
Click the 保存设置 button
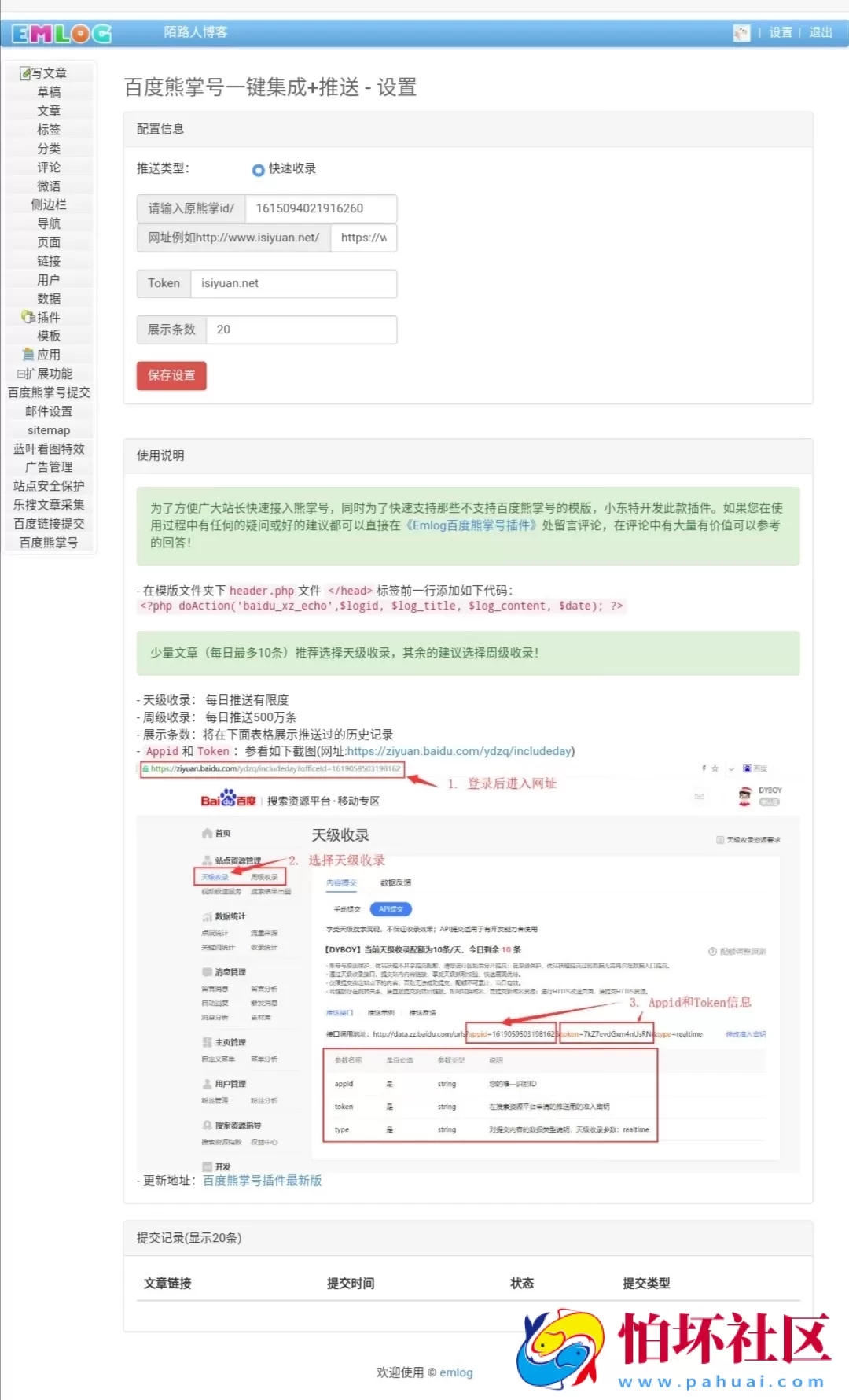tap(171, 376)
